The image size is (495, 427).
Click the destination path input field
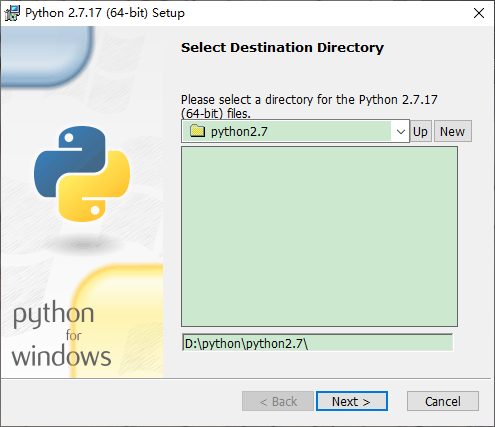[317, 343]
